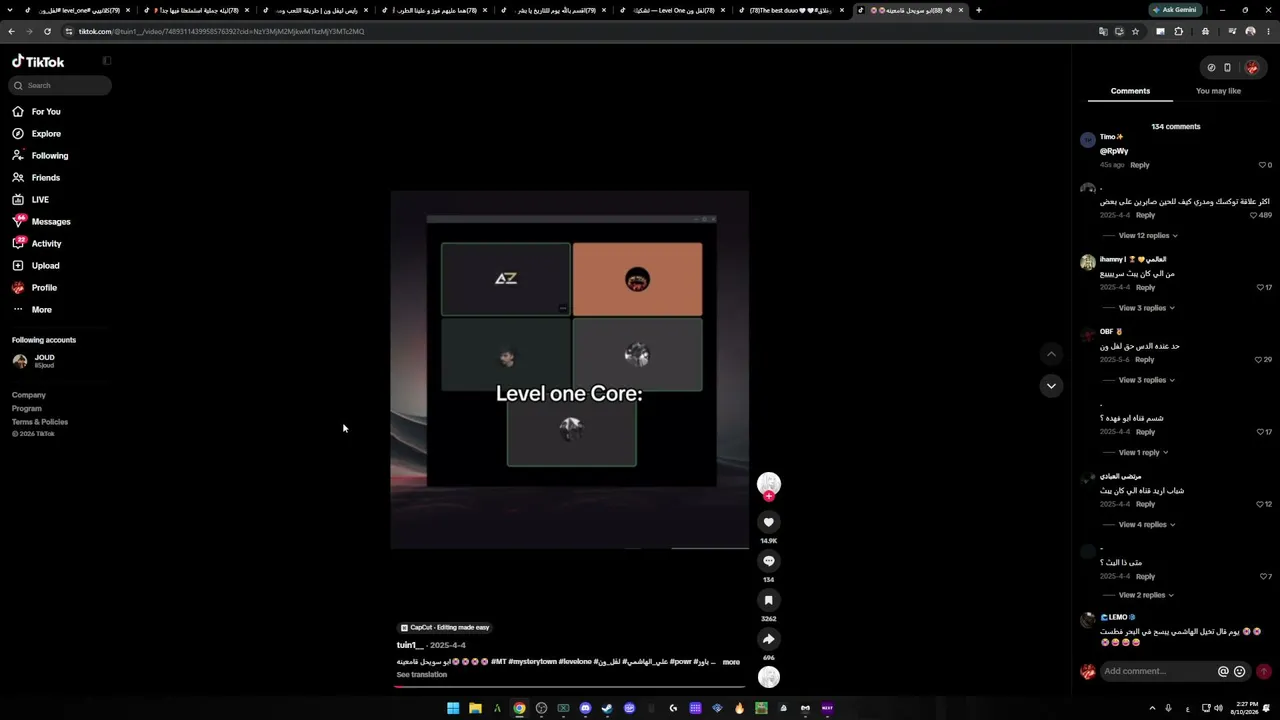This screenshot has height=720, width=1280.
Task: Like the comment with 7 likes
Action: point(1262,576)
